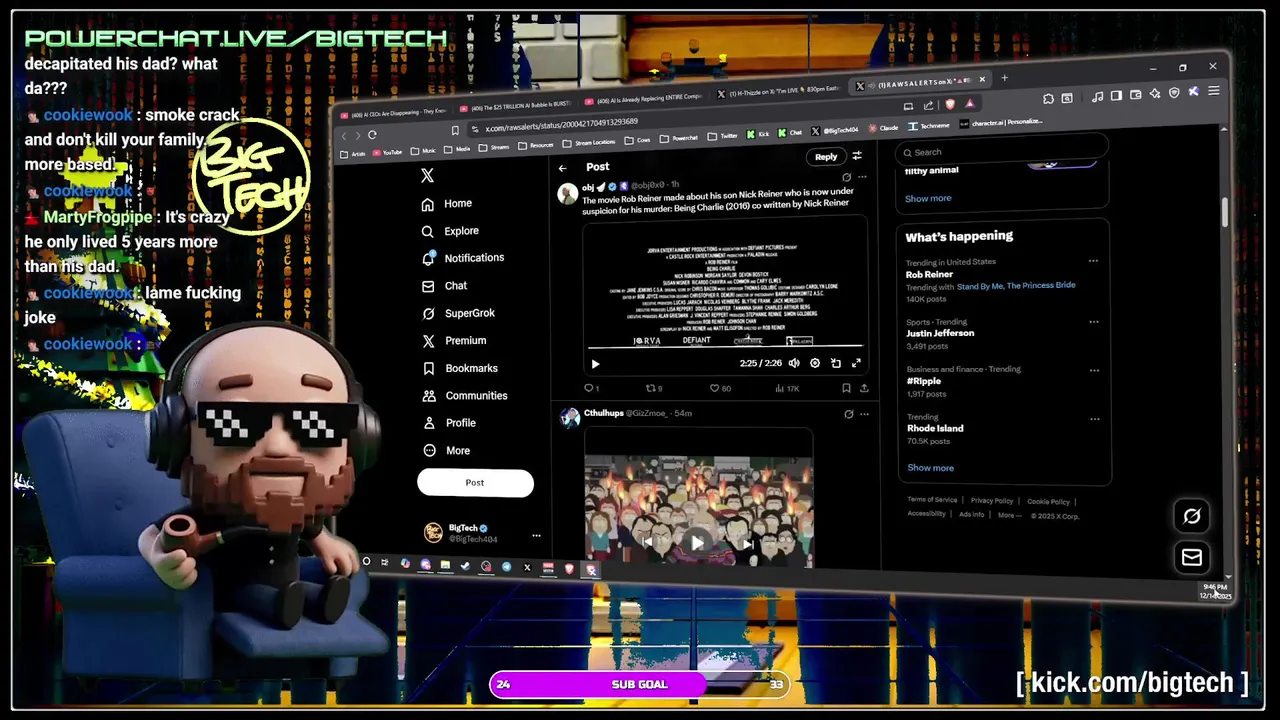View analytics for obj's post (17K)
The width and height of the screenshot is (1280, 720).
click(785, 388)
